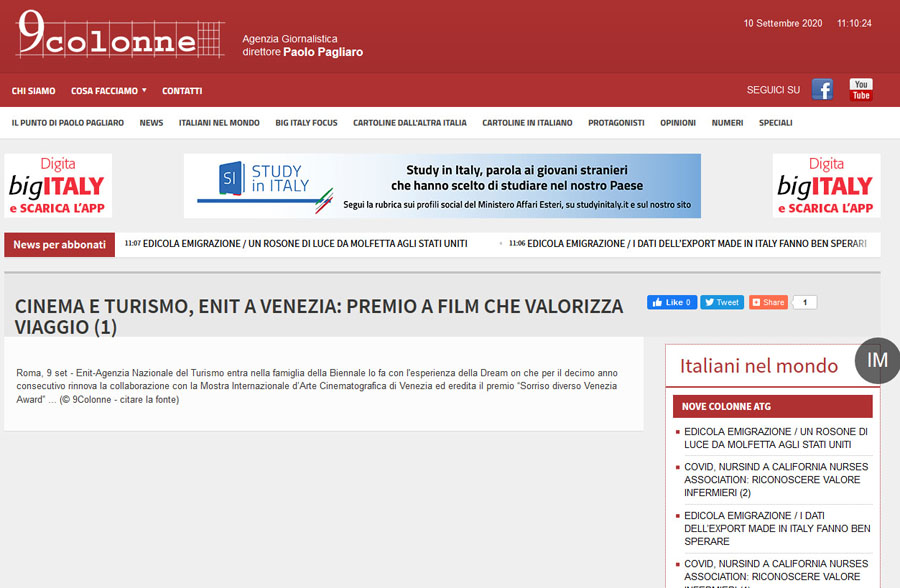Click the right bigITALY app banner
Image resolution: width=900 pixels, height=588 pixels.
(x=826, y=186)
